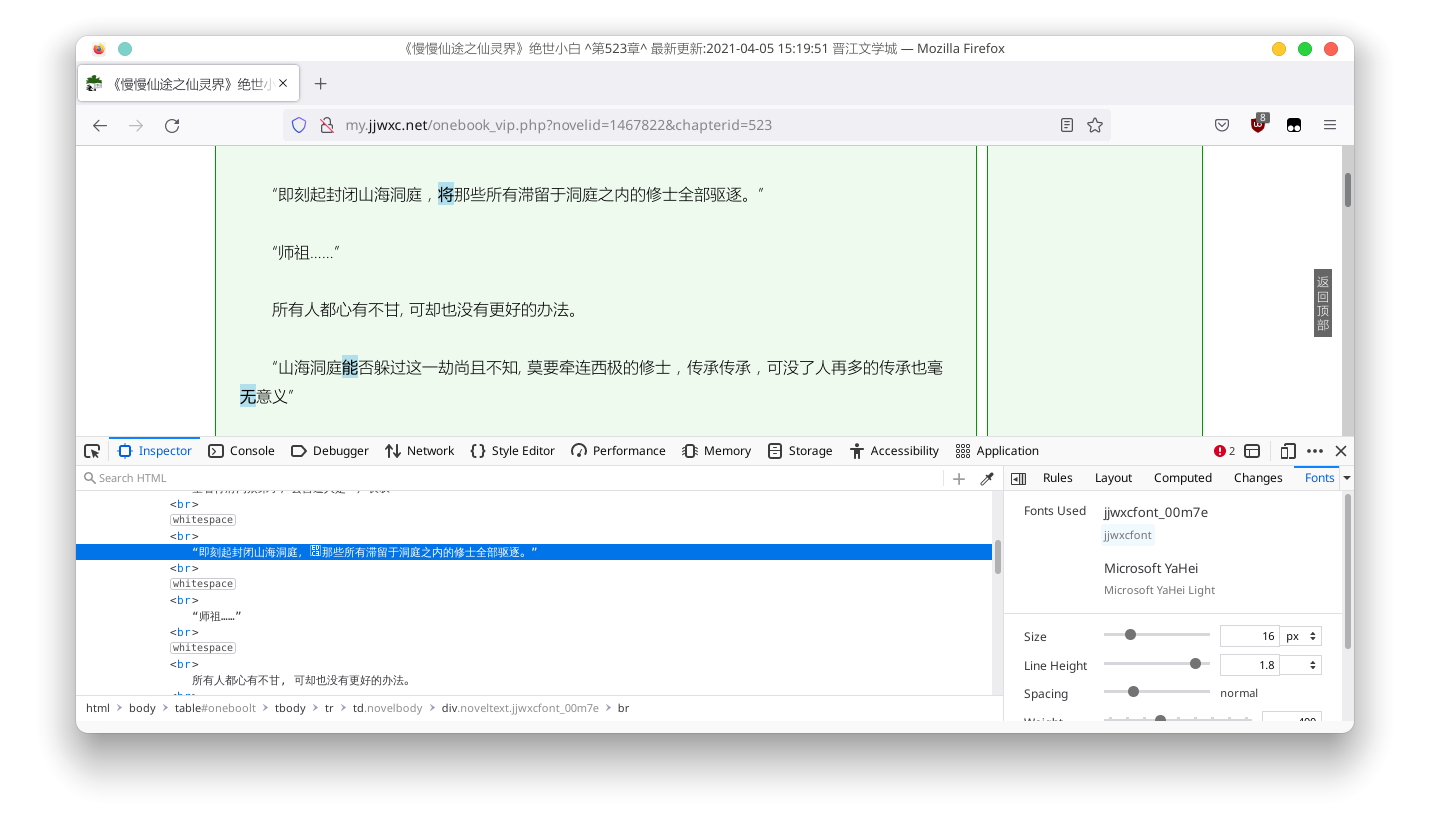1430x819 pixels.
Task: Bookmark this page with the star icon
Action: (1095, 125)
